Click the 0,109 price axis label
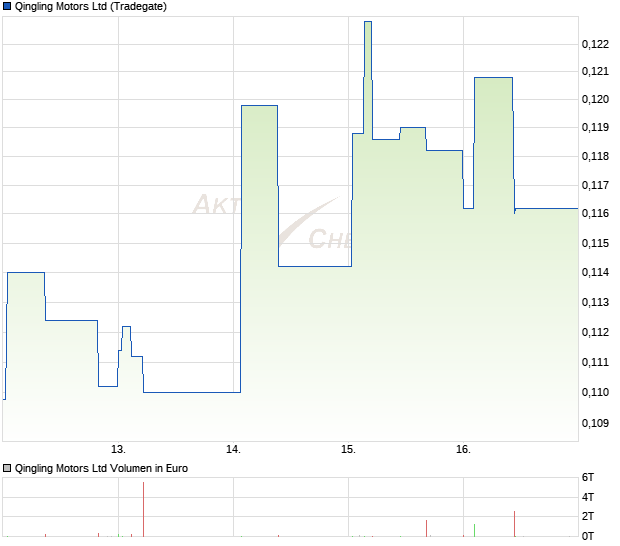Screen dimensions: 620x546 pyautogui.click(x=595, y=423)
